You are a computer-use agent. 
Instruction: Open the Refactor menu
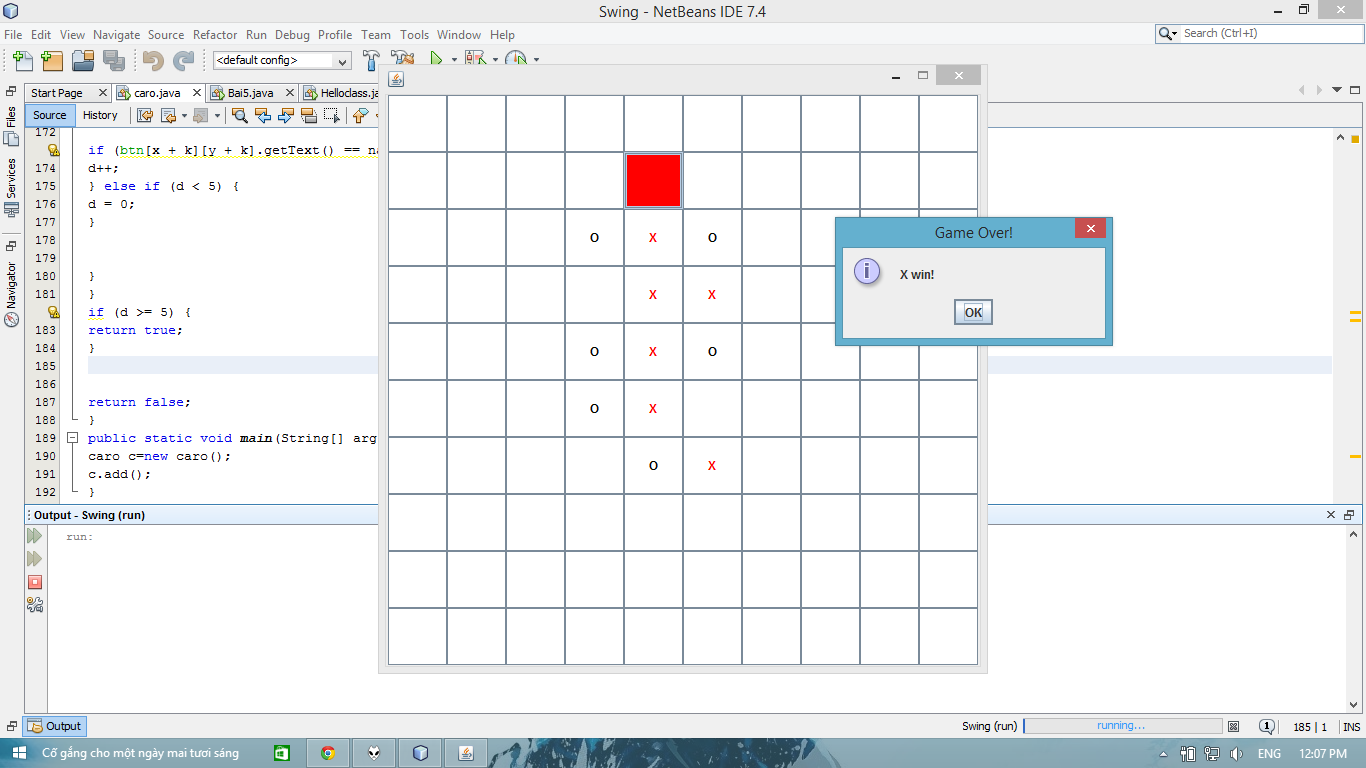[215, 34]
